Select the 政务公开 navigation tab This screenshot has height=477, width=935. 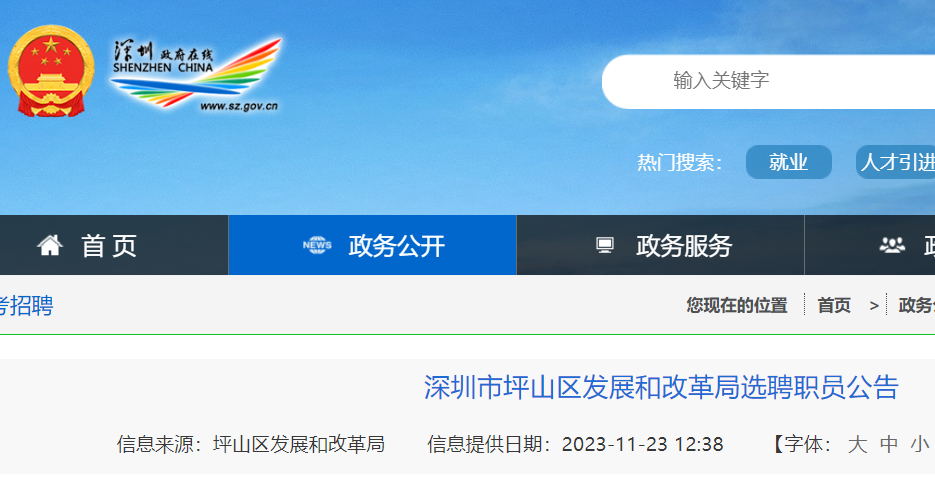click(x=372, y=245)
